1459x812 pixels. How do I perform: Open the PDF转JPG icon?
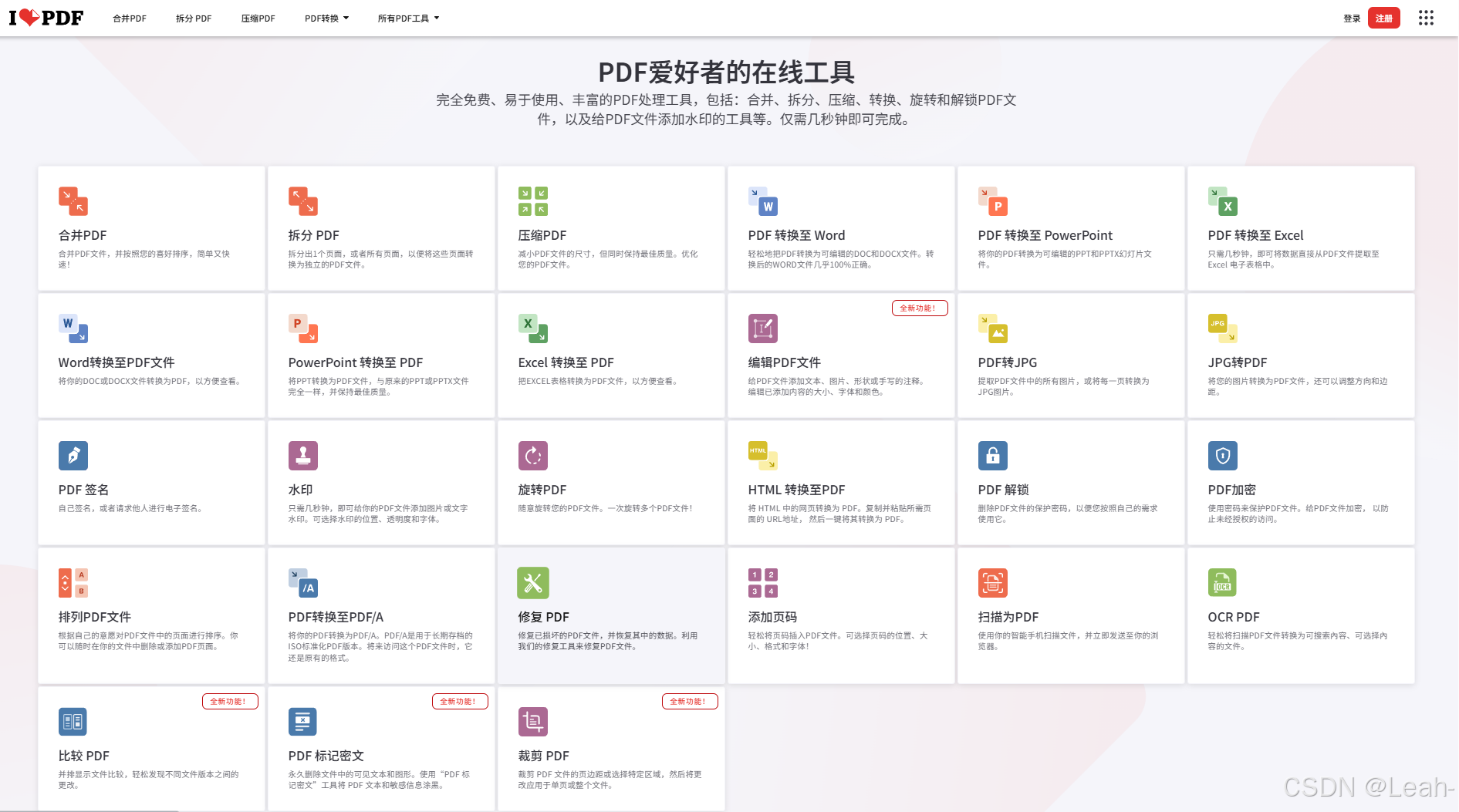tap(993, 329)
